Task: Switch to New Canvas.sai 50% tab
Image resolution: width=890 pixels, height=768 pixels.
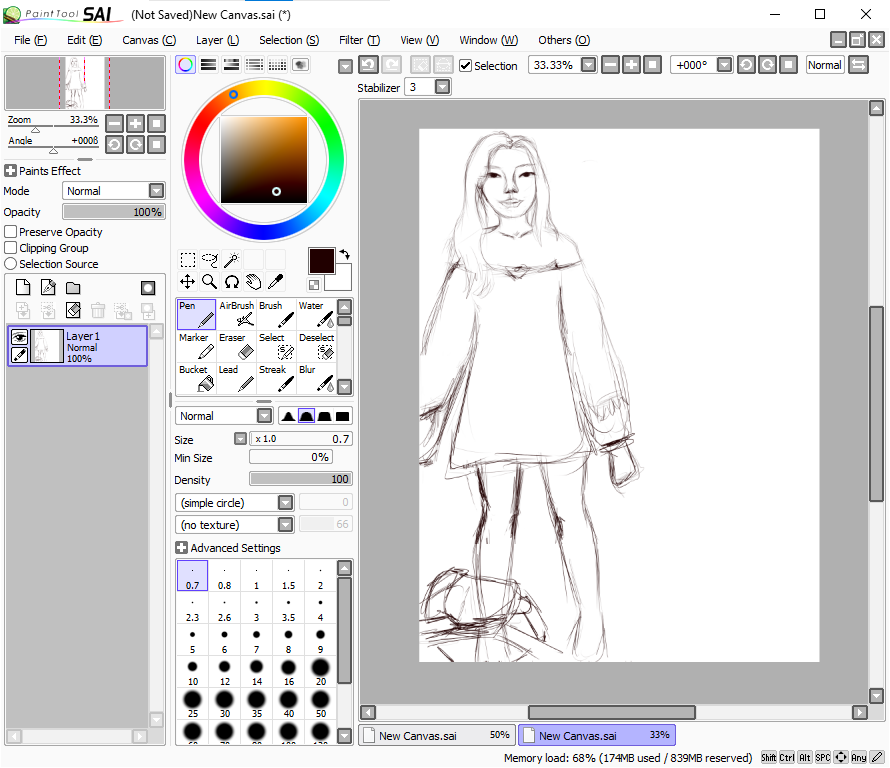Action: tap(437, 735)
